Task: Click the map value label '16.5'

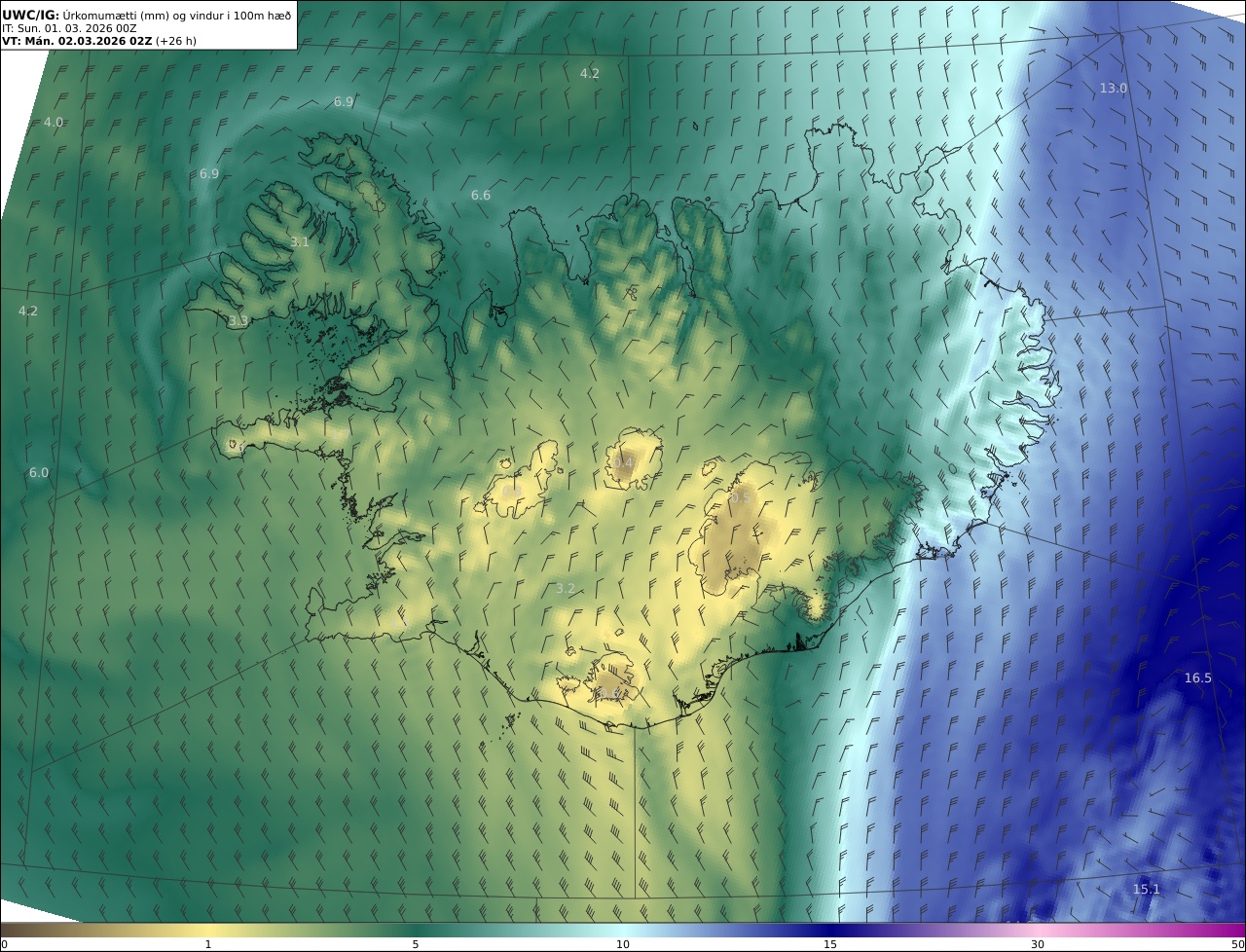Action: coord(1197,678)
